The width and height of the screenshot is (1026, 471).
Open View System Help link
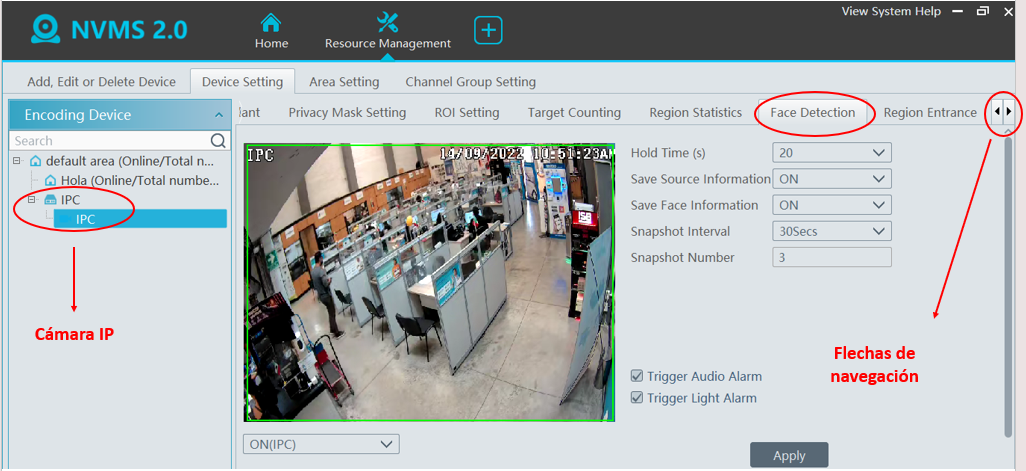[x=890, y=11]
